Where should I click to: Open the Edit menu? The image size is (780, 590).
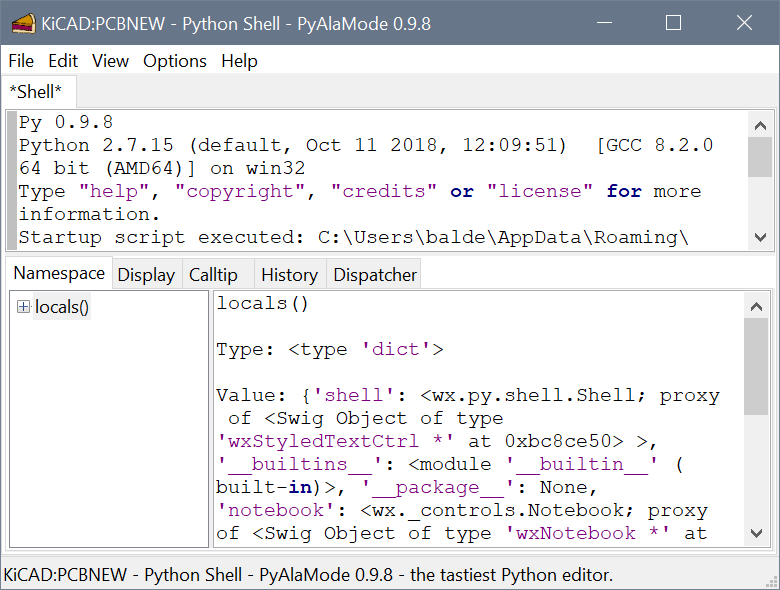63,61
